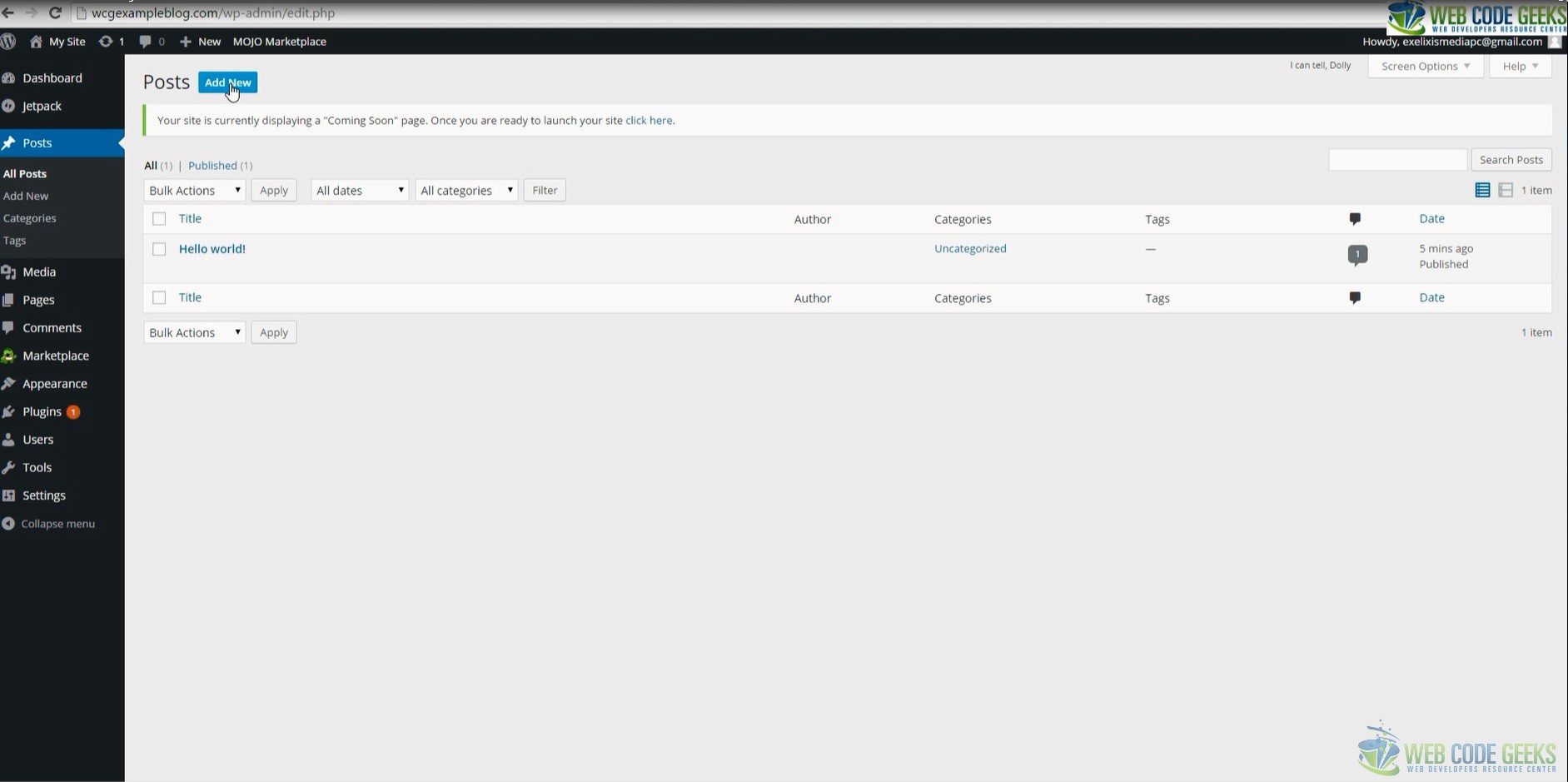This screenshot has height=782, width=1568.
Task: Expand the Help panel
Action: [1521, 66]
